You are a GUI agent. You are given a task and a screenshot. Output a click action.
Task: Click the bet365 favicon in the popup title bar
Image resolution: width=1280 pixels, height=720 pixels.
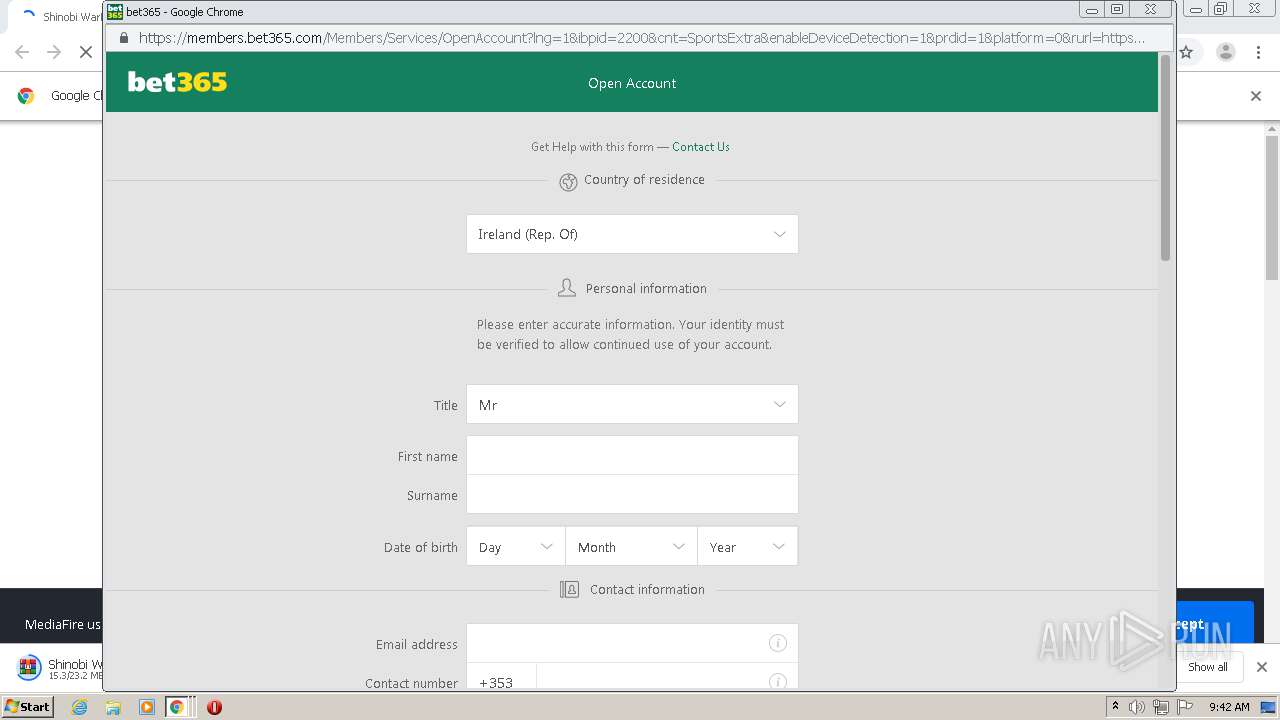point(115,12)
